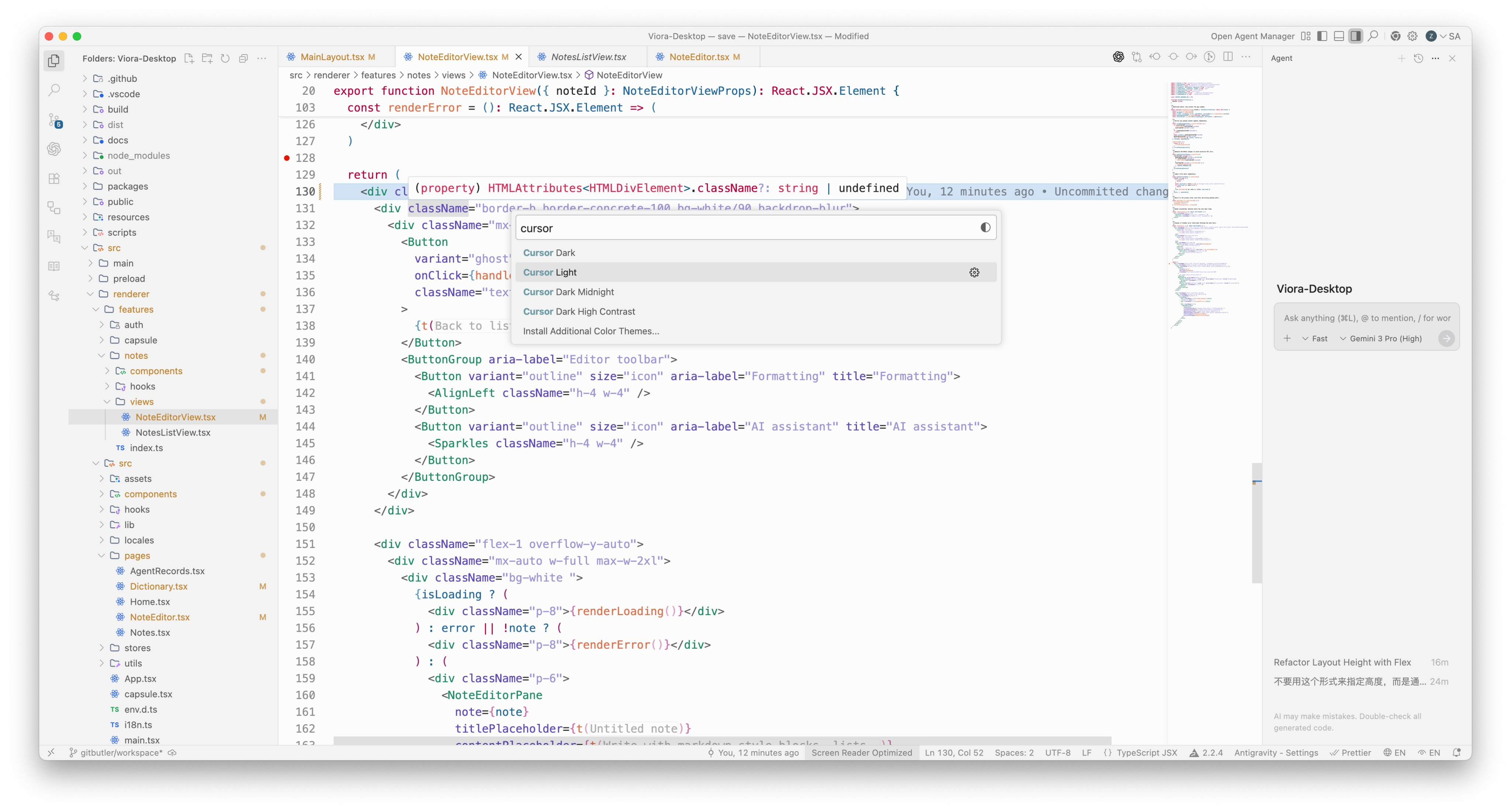Select Cursor Dark Midnight theme
The image size is (1511, 812).
568,292
